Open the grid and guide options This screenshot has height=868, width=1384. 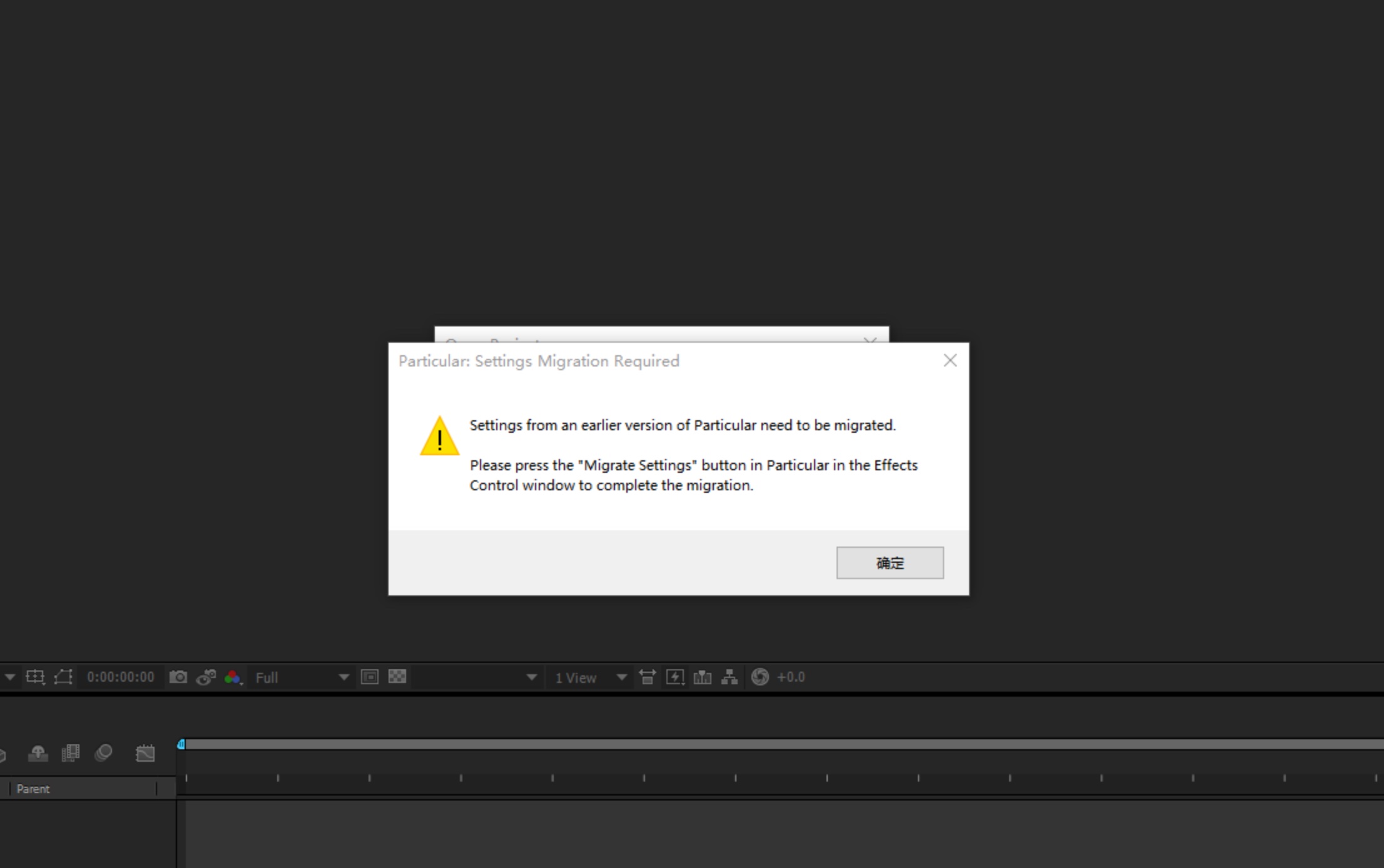tap(35, 677)
